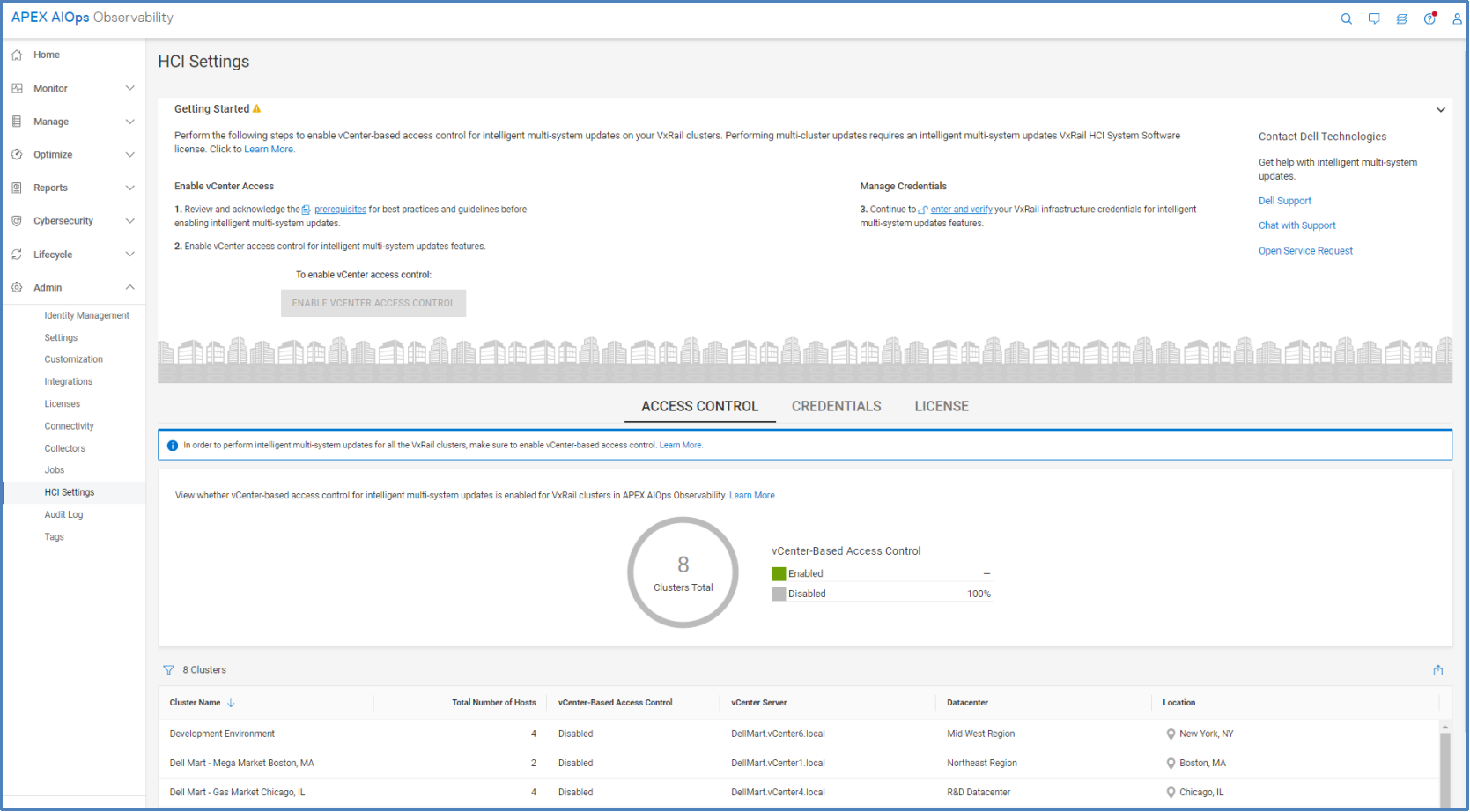Viewport: 1470px width, 812px height.
Task: Open the systems list icon in header
Action: [x=1402, y=18]
